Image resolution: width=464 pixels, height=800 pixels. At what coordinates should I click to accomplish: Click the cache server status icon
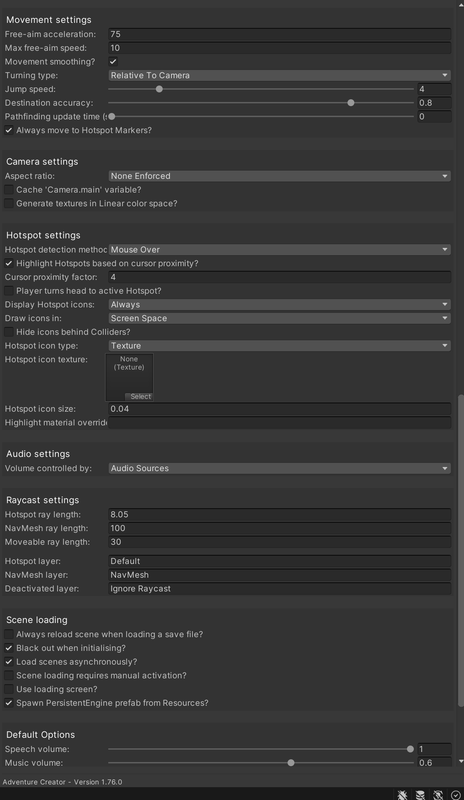[x=420, y=794]
